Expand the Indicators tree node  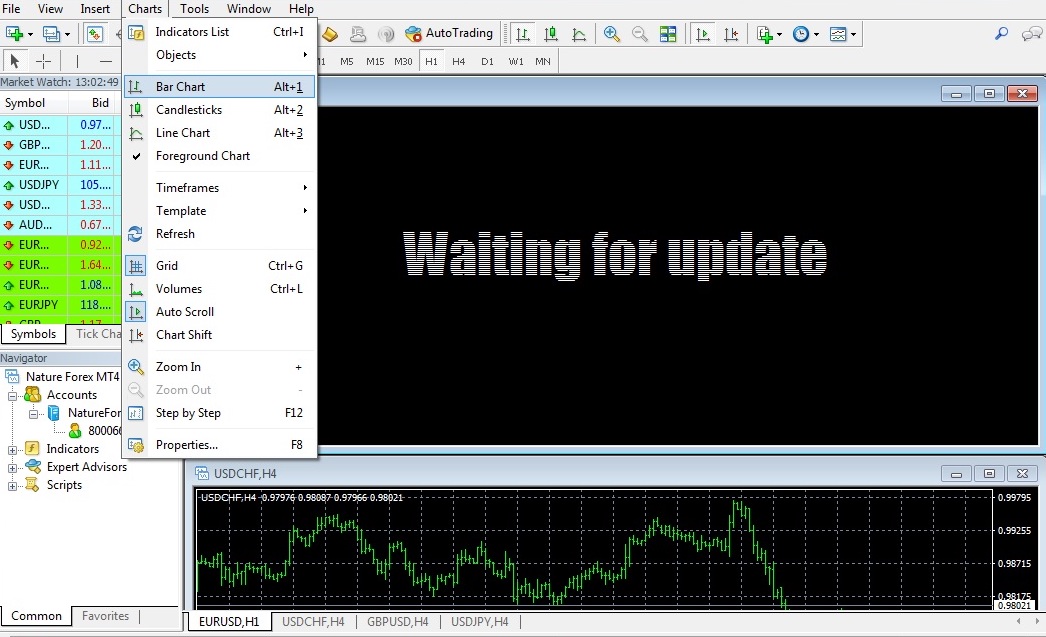point(12,450)
